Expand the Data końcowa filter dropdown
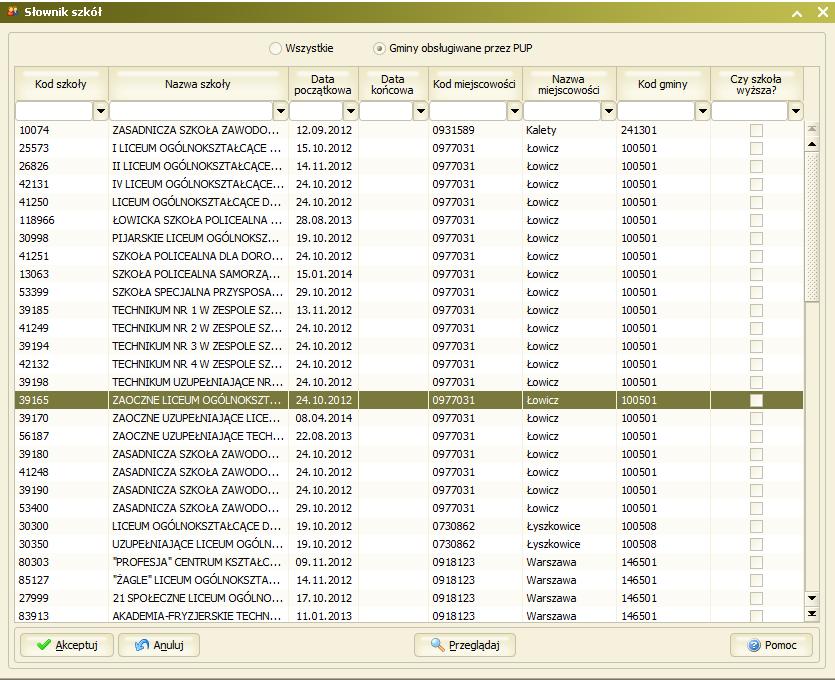Viewport: 835px width, 680px height. (x=421, y=111)
